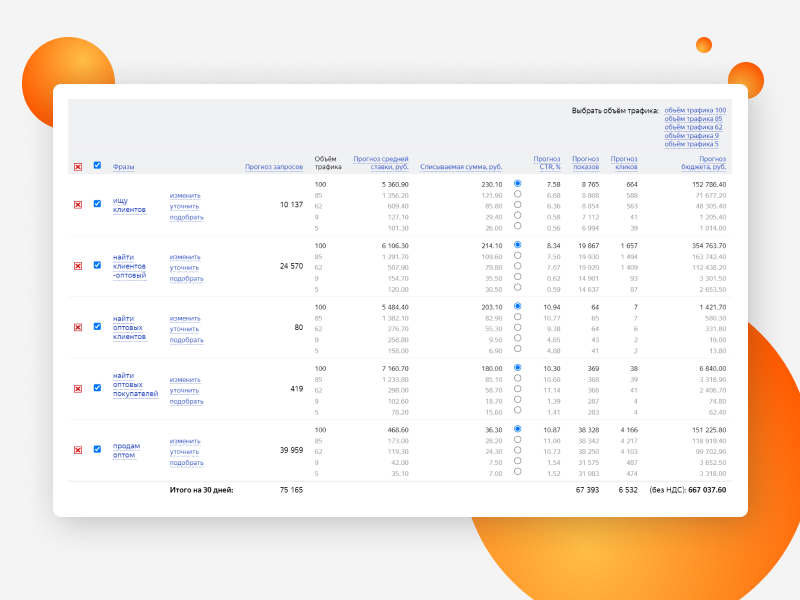Pick volume 85 radio for 'найти оптовых покупателей'
The height and width of the screenshot is (600, 800).
[x=517, y=378]
